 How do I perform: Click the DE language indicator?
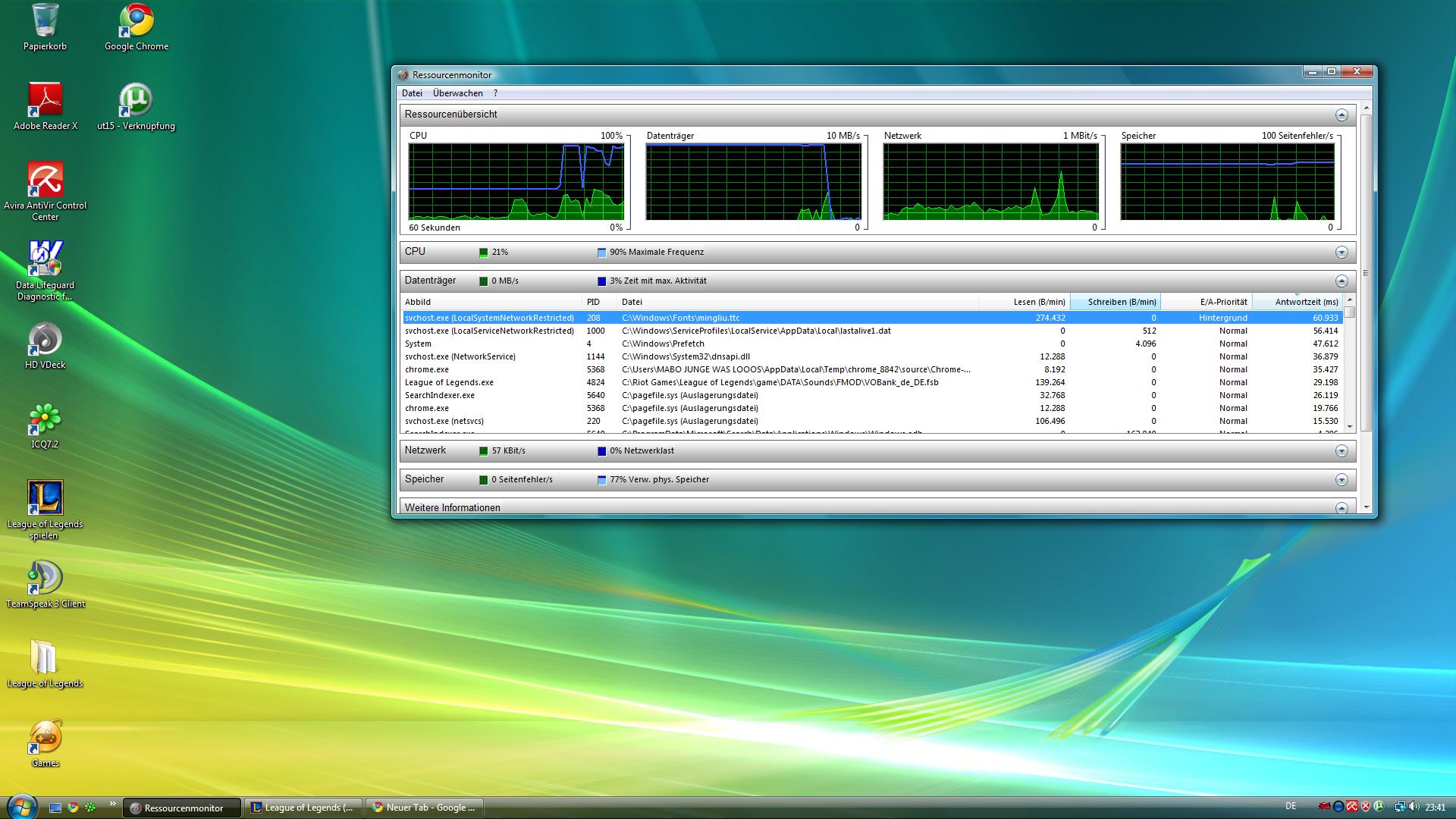pos(1291,806)
